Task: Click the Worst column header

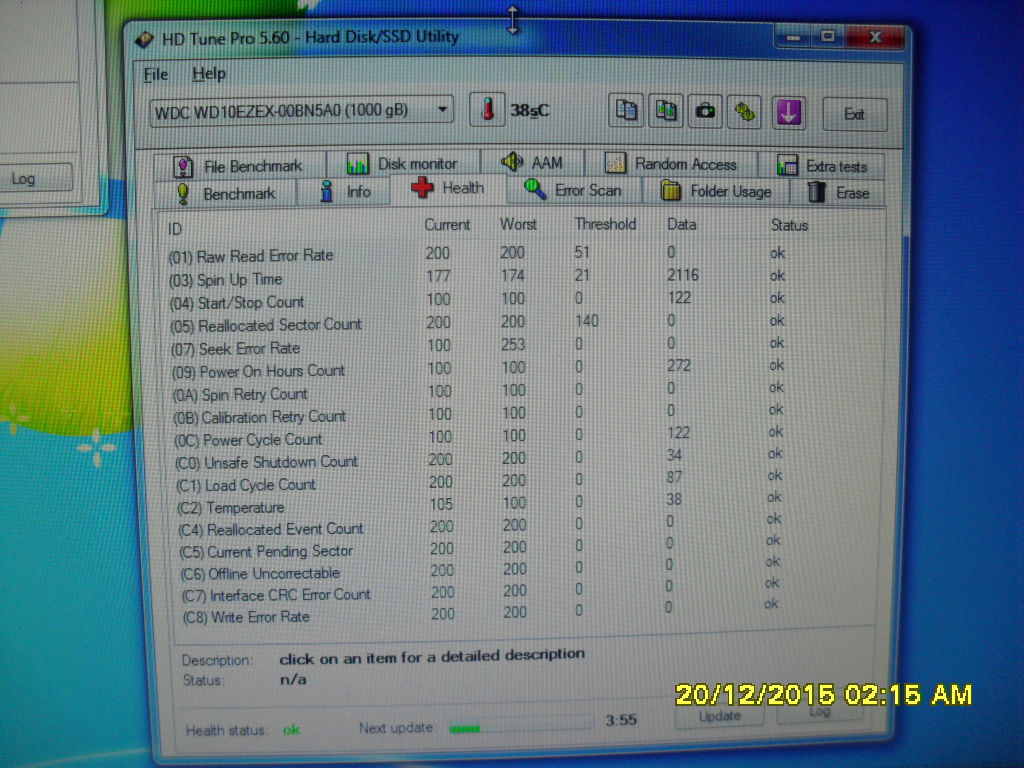Action: [x=519, y=225]
